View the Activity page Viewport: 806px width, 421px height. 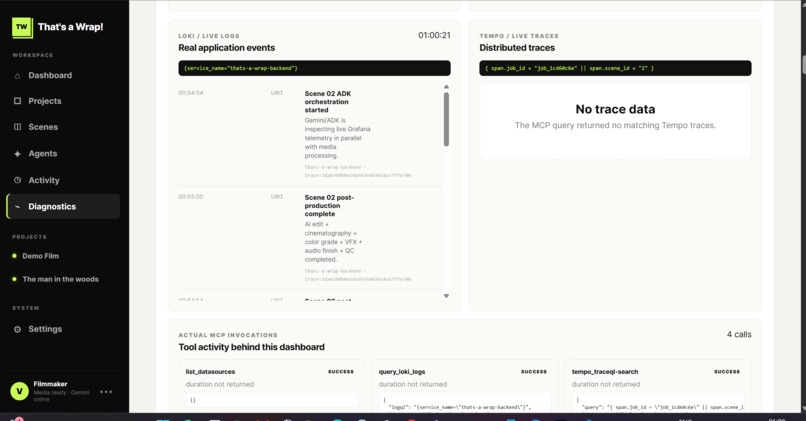pos(44,180)
